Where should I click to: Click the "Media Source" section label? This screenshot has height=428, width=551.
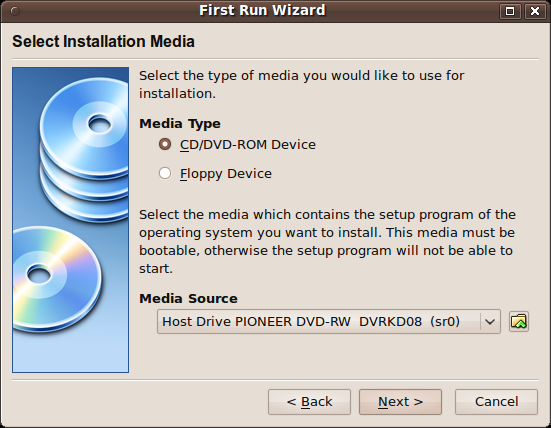(188, 298)
